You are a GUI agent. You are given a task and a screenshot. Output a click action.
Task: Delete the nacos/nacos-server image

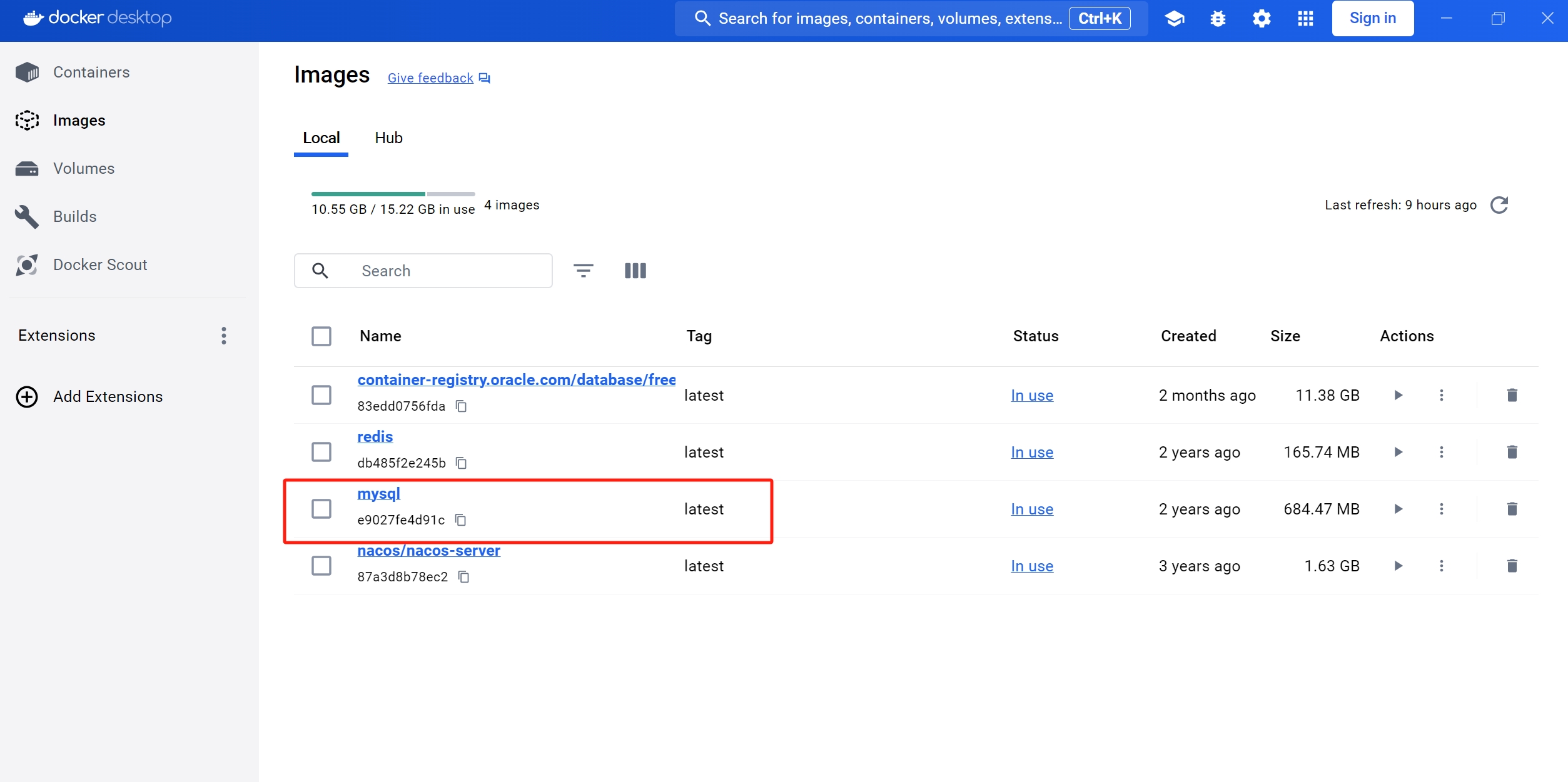pyautogui.click(x=1512, y=566)
